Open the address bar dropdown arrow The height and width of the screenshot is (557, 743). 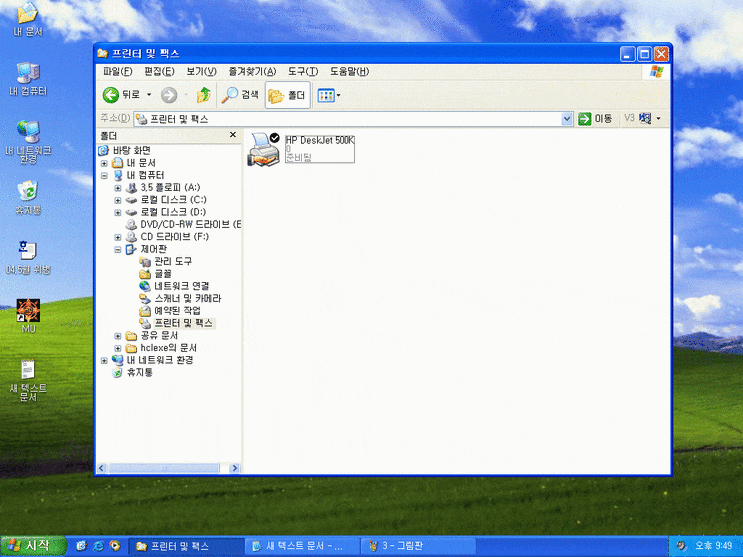click(x=567, y=119)
